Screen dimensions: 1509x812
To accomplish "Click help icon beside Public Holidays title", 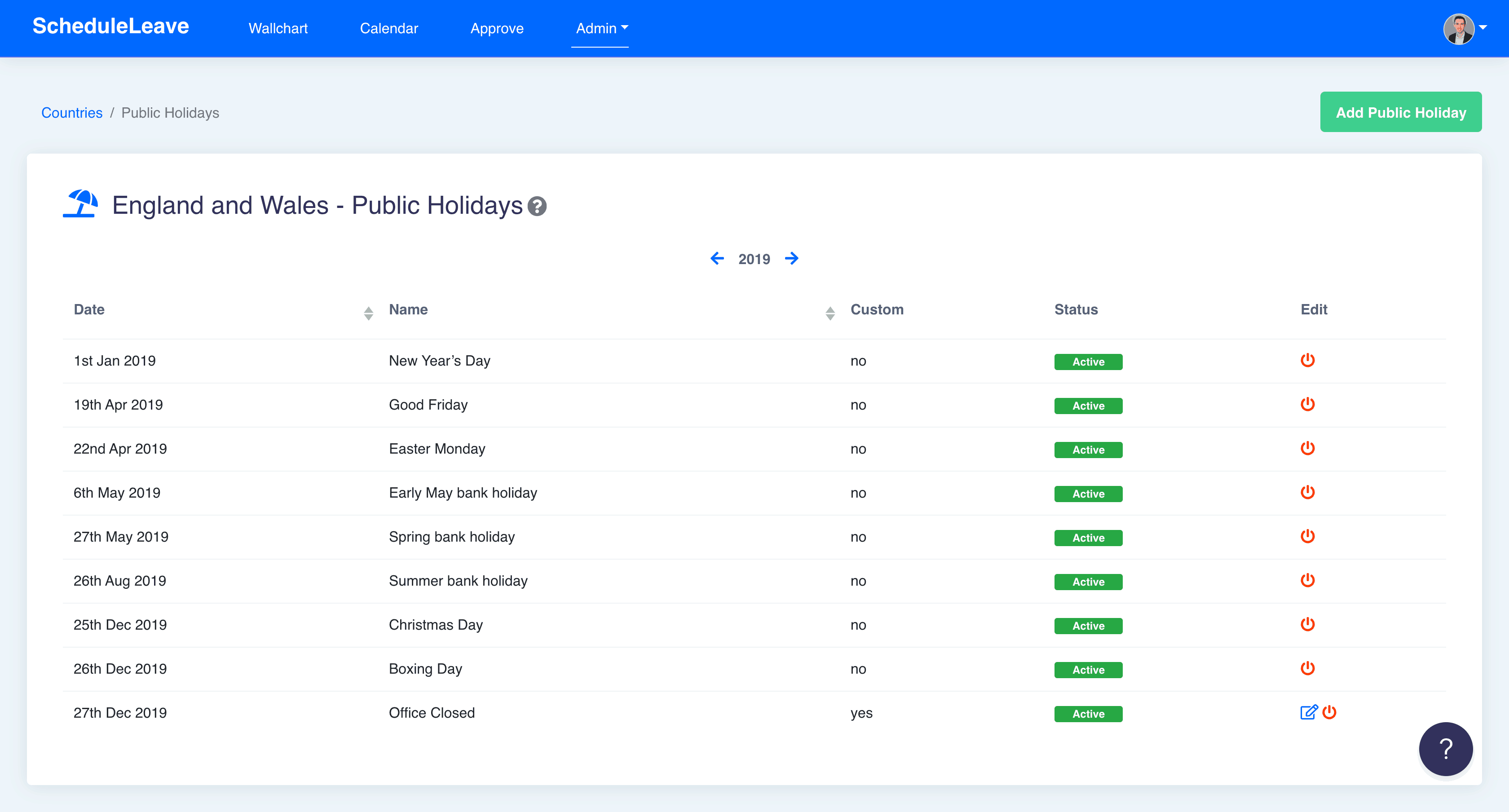I will [x=537, y=206].
